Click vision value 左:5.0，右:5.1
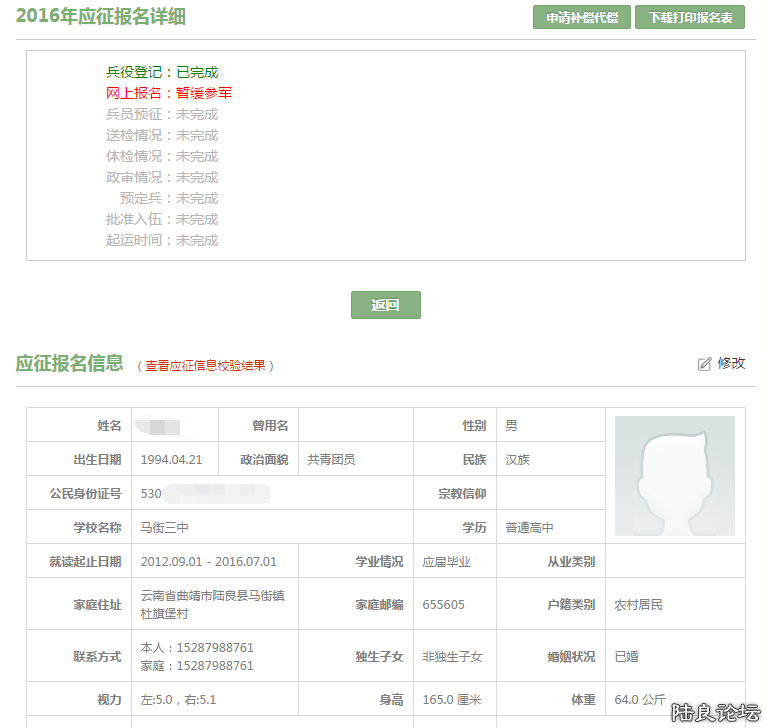 [x=178, y=699]
